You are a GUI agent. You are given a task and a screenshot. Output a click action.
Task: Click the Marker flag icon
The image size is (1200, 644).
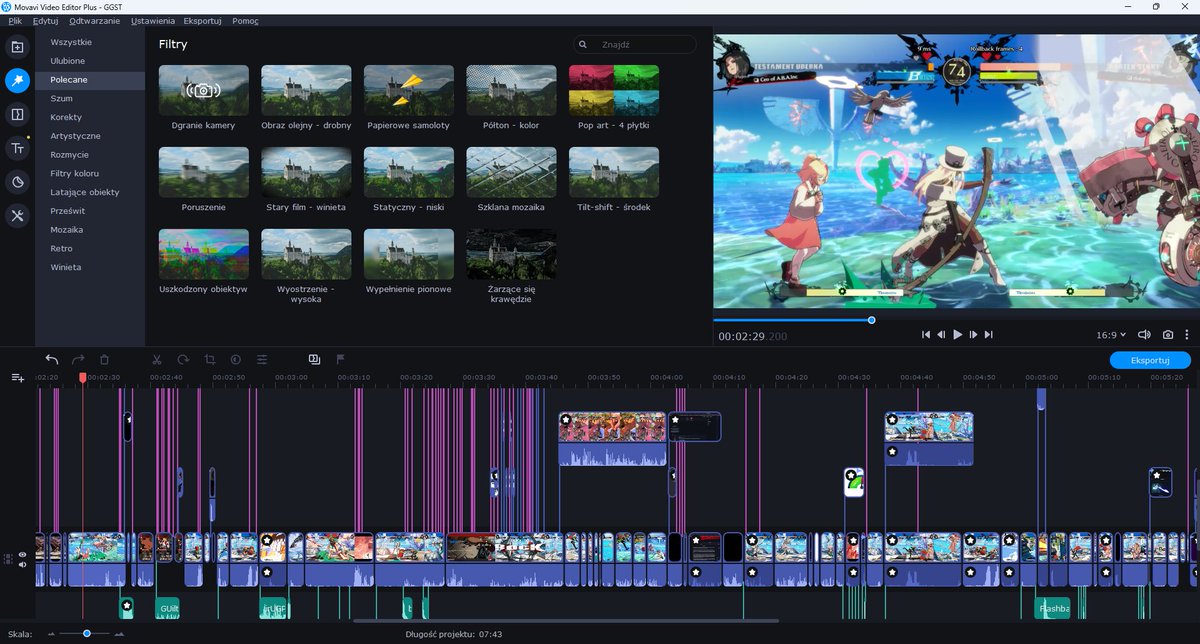[340, 359]
